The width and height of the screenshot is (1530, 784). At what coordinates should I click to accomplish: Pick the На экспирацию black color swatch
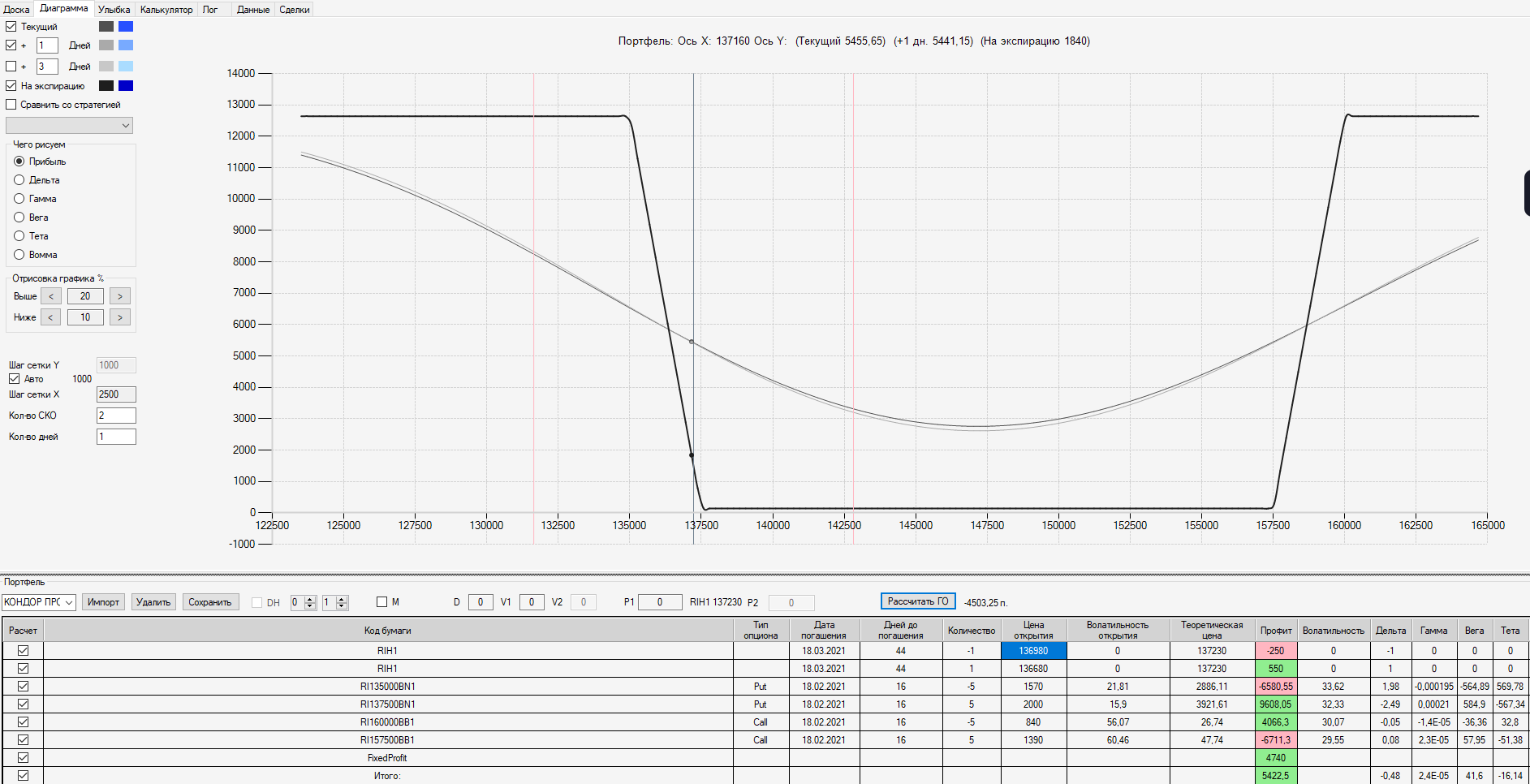click(106, 85)
